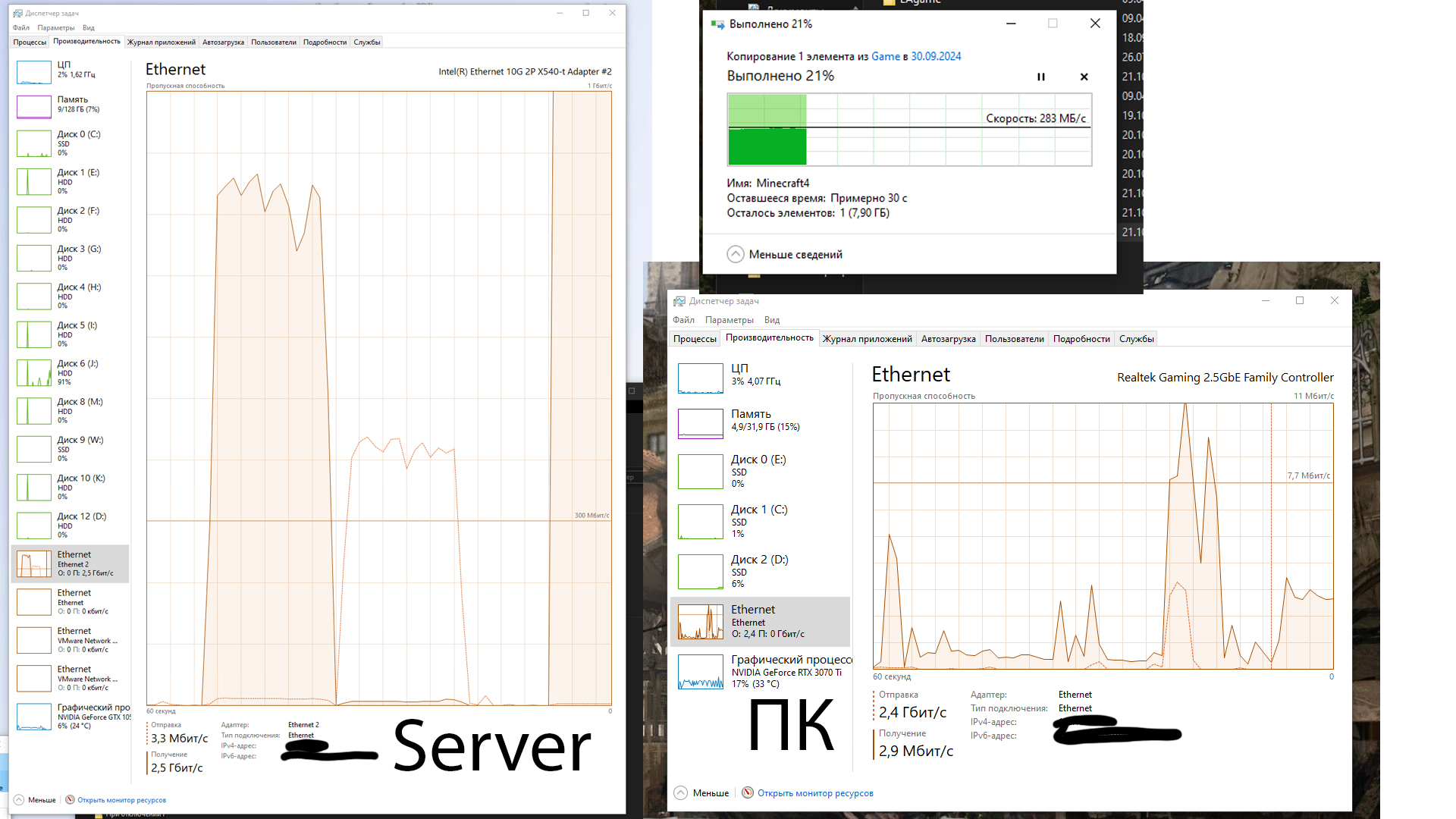
Task: Select NVIDIA GeForce RTX 3070 Ti GPU graph
Action: click(700, 672)
